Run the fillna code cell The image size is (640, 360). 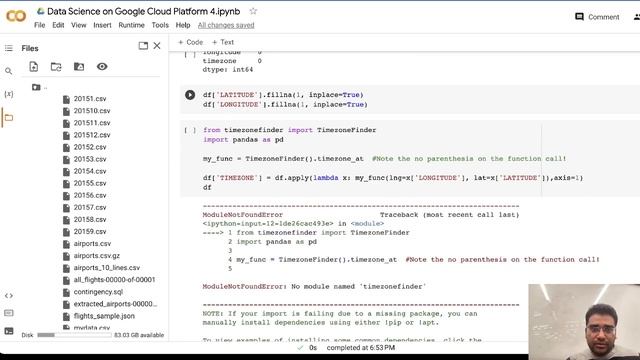(x=190, y=95)
